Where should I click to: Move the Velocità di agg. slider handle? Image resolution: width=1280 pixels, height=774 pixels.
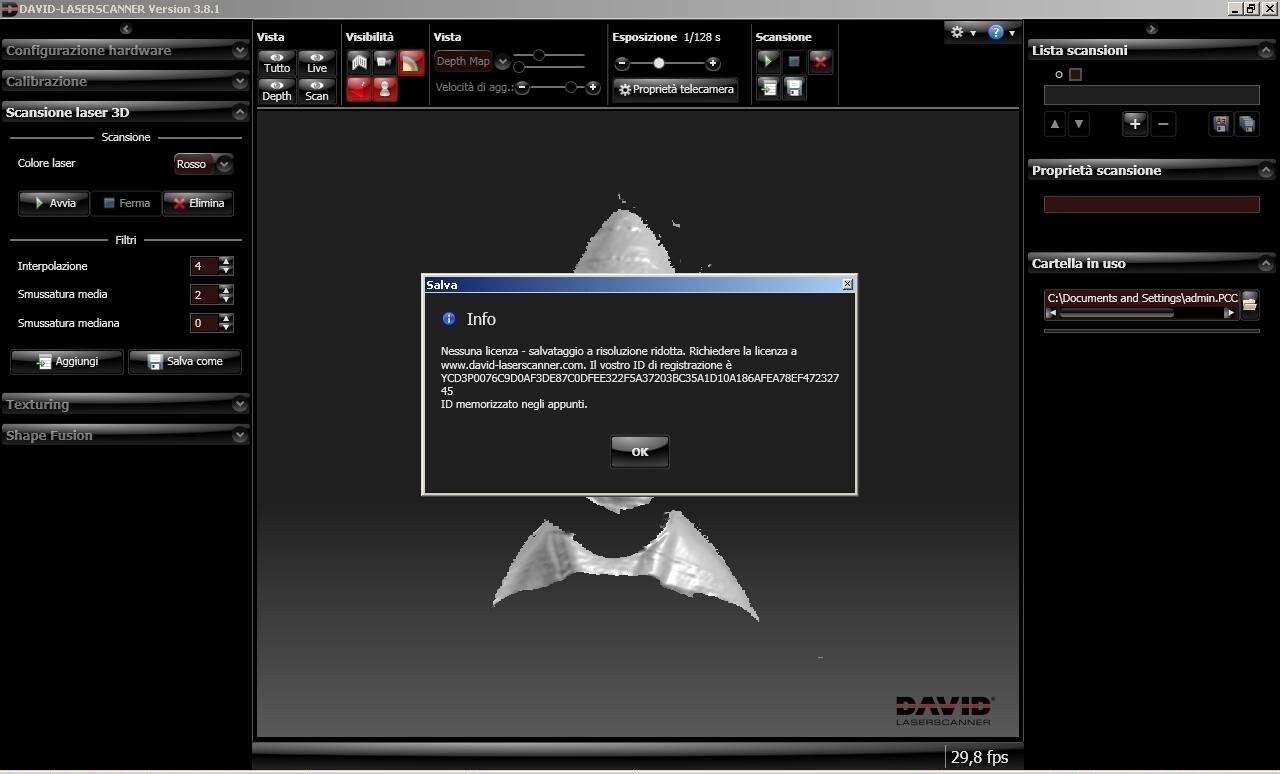[571, 88]
